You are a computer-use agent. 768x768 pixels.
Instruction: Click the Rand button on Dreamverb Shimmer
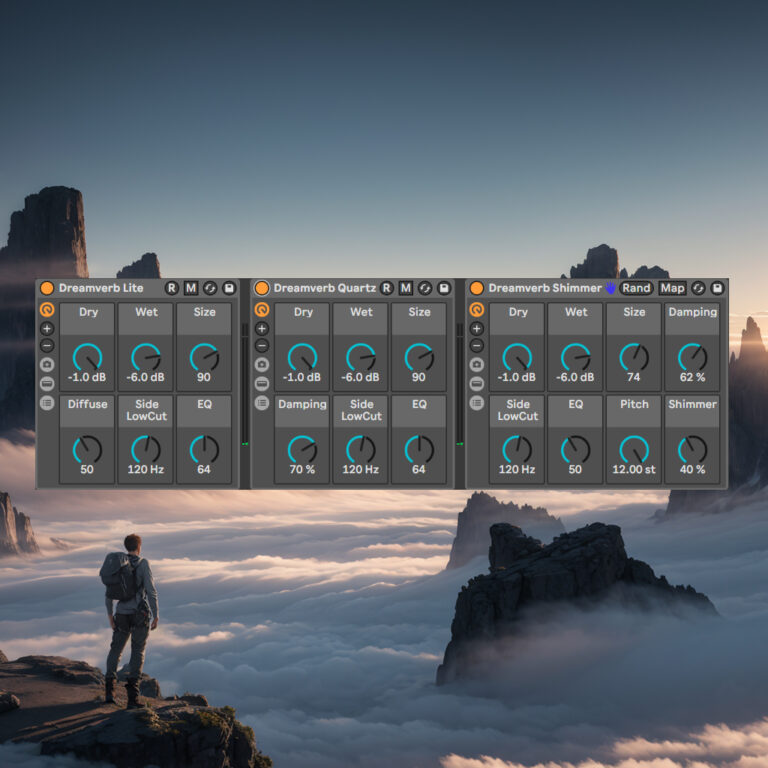[x=636, y=288]
